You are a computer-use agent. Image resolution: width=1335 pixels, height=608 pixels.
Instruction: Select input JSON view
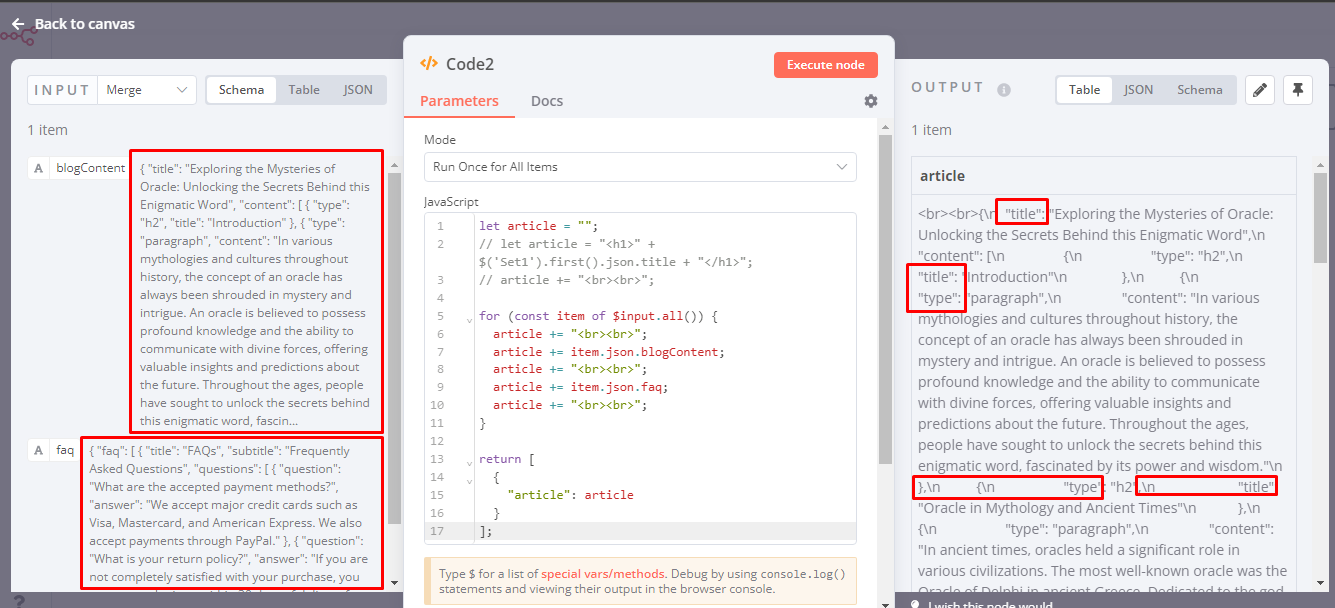pos(358,90)
